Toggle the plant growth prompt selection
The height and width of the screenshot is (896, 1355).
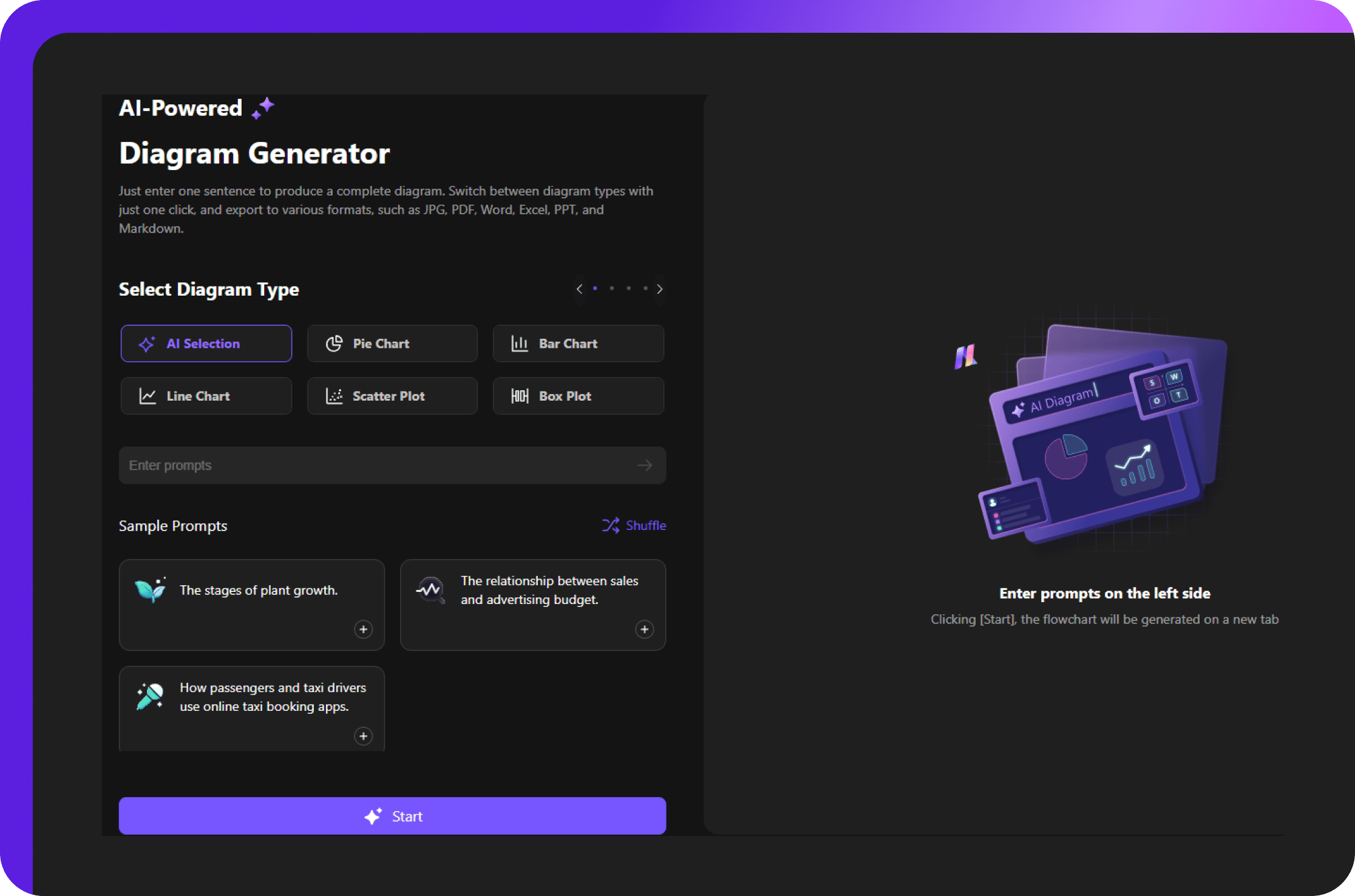tap(364, 630)
